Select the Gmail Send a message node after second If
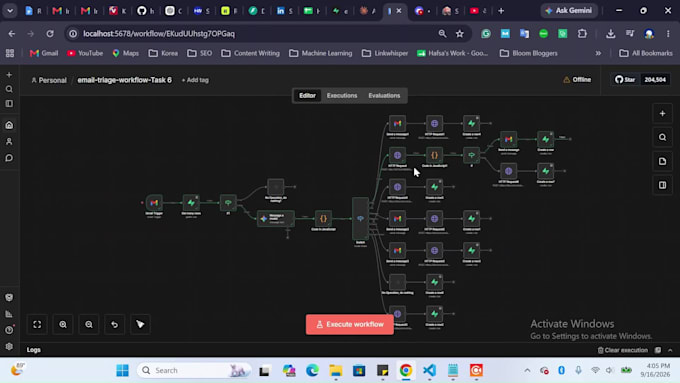The height and width of the screenshot is (383, 680). [x=508, y=139]
